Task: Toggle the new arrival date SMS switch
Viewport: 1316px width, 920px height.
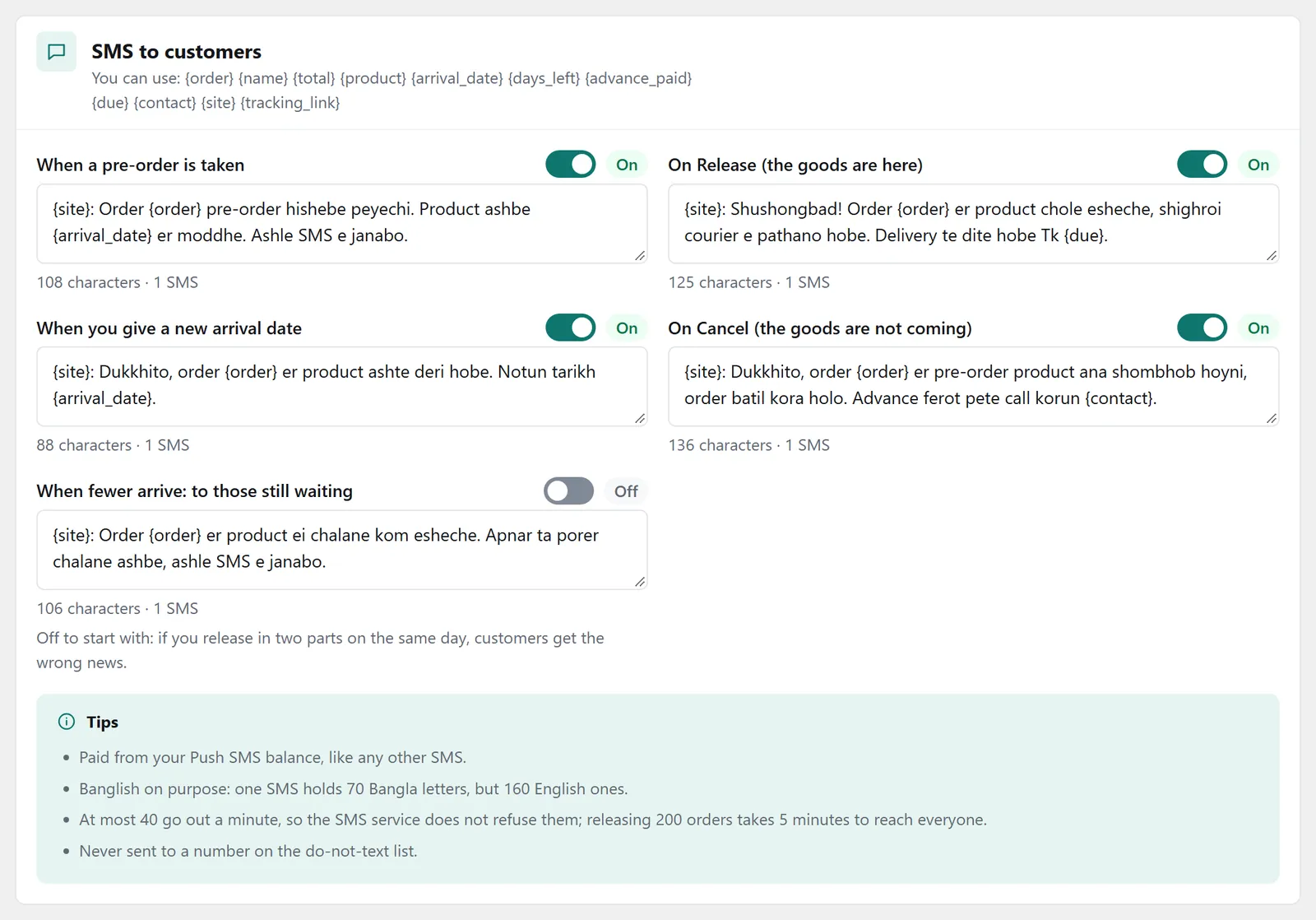Action: [x=571, y=328]
